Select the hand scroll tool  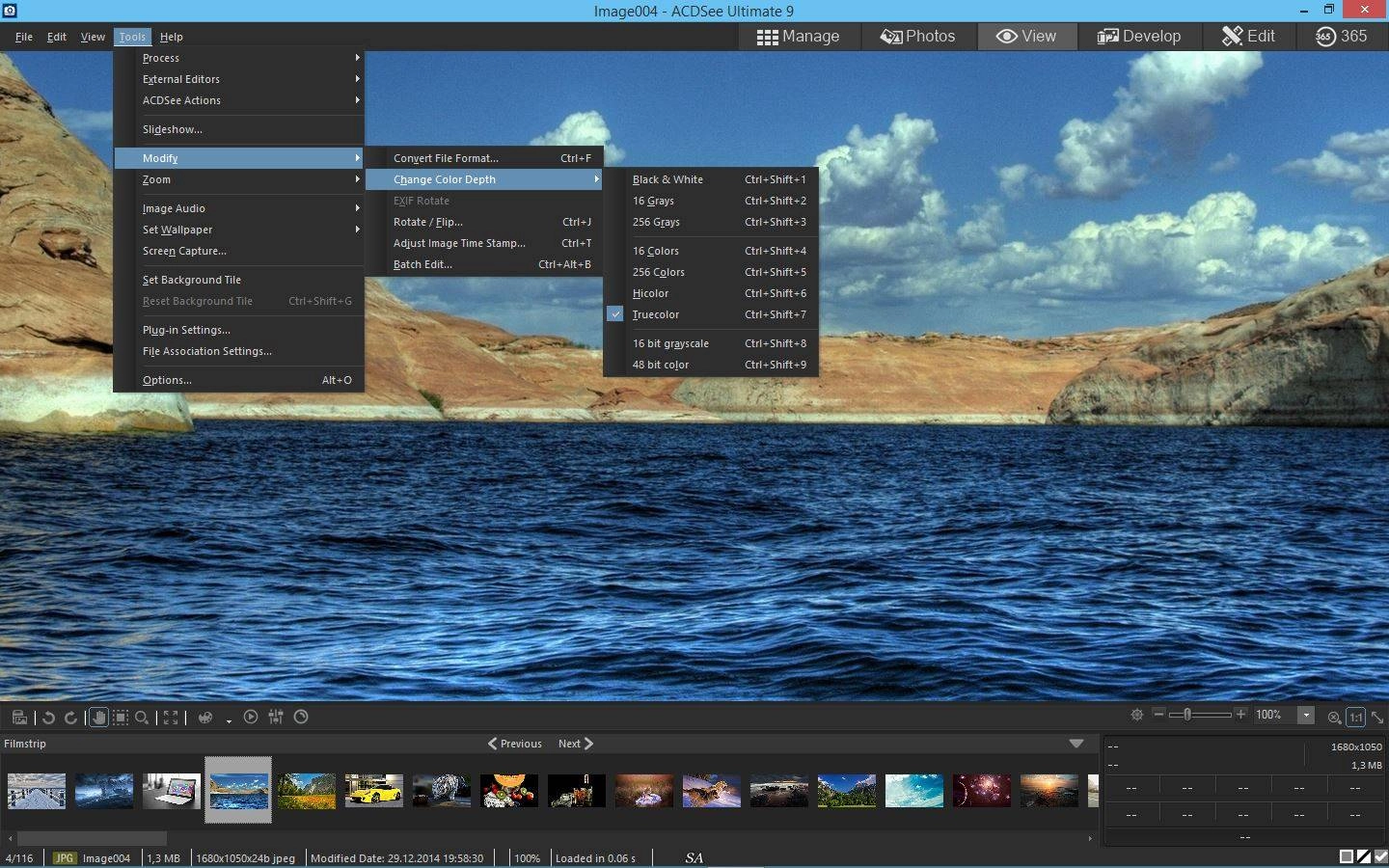click(x=98, y=717)
